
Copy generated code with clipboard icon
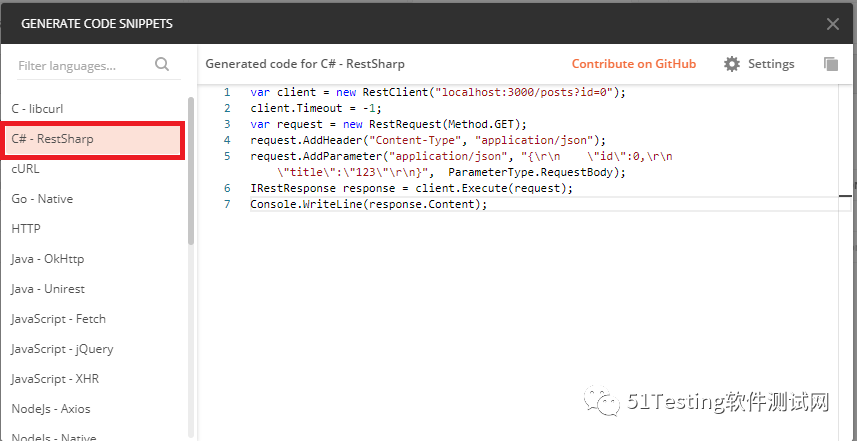coord(830,64)
